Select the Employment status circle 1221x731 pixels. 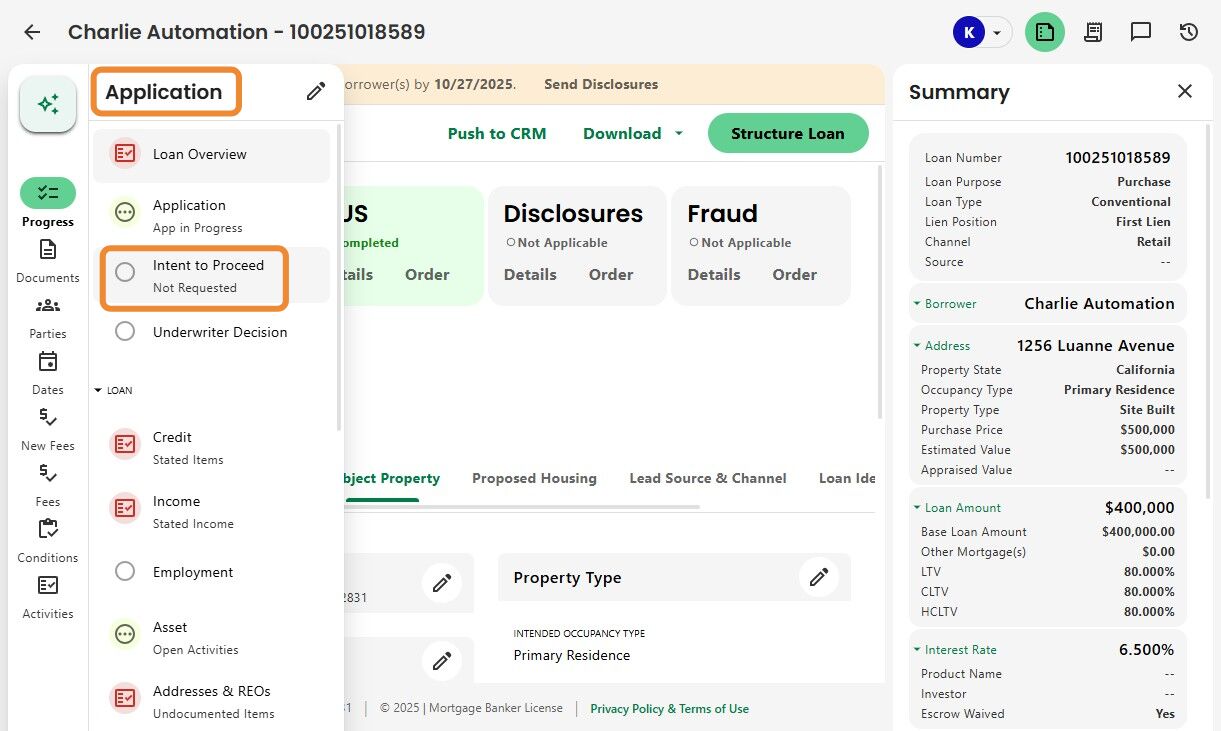click(125, 572)
